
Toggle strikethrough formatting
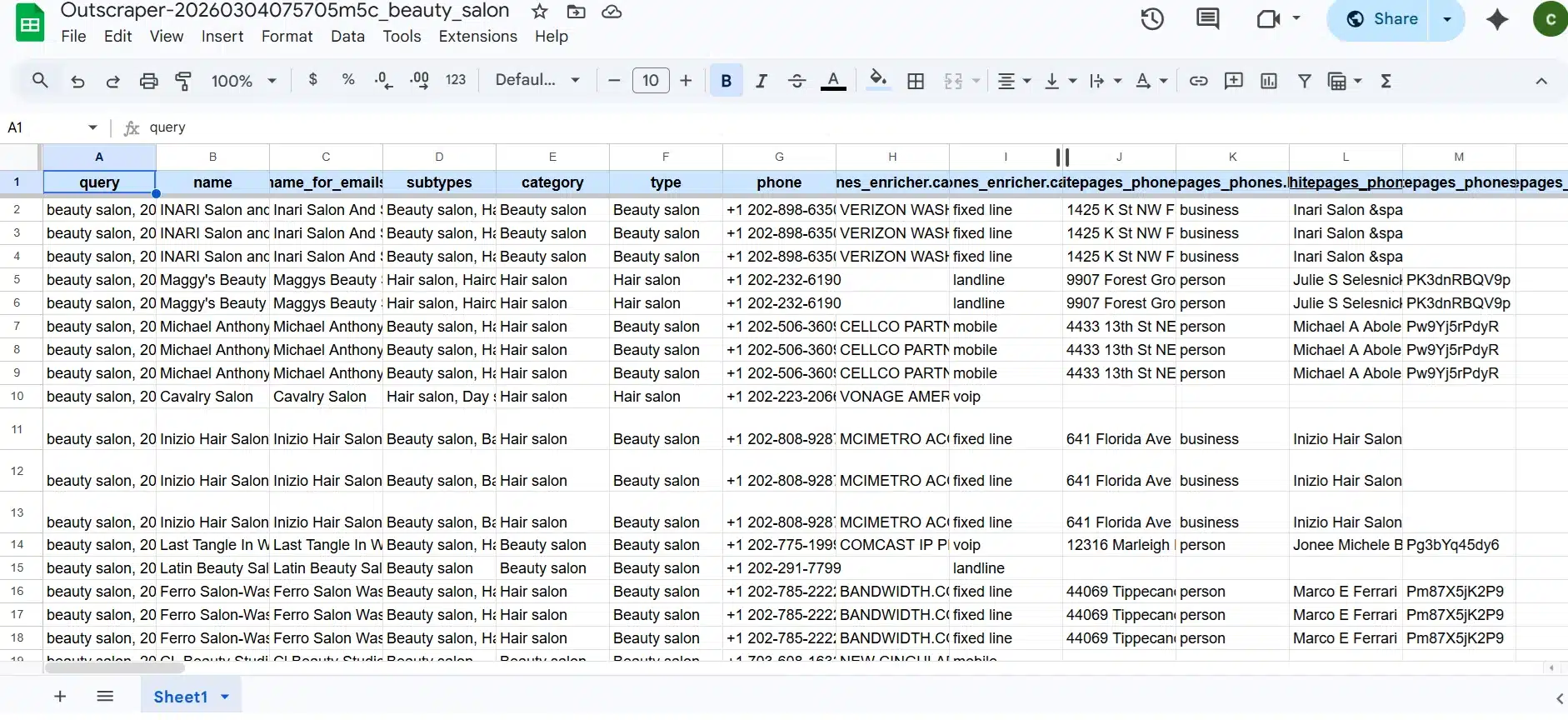[x=796, y=81]
